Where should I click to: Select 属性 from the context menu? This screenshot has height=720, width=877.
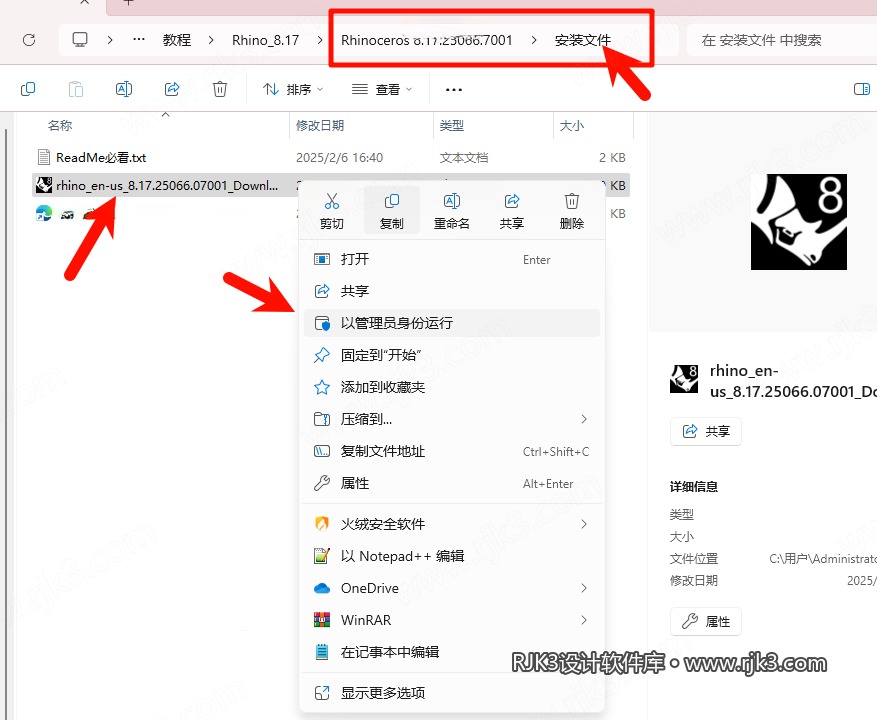pyautogui.click(x=452, y=483)
